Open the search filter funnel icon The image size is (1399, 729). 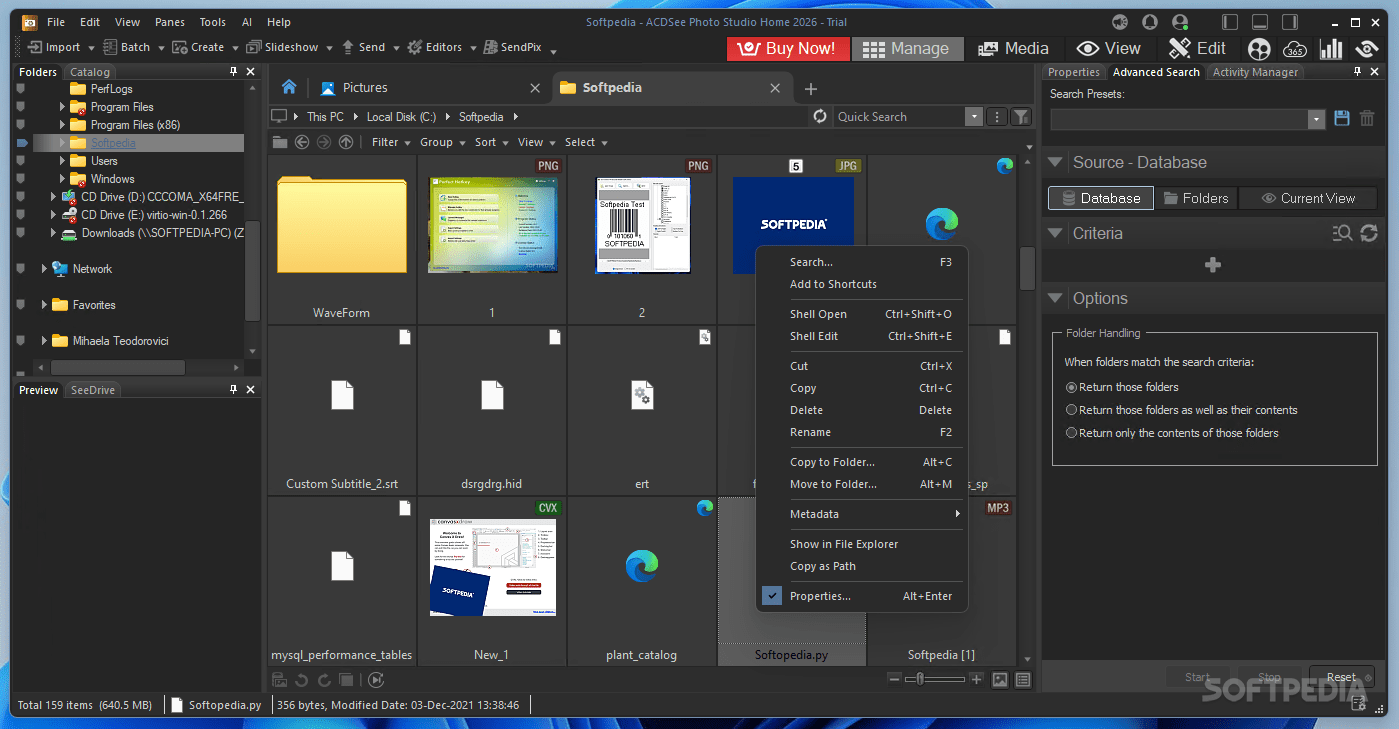tap(1020, 116)
